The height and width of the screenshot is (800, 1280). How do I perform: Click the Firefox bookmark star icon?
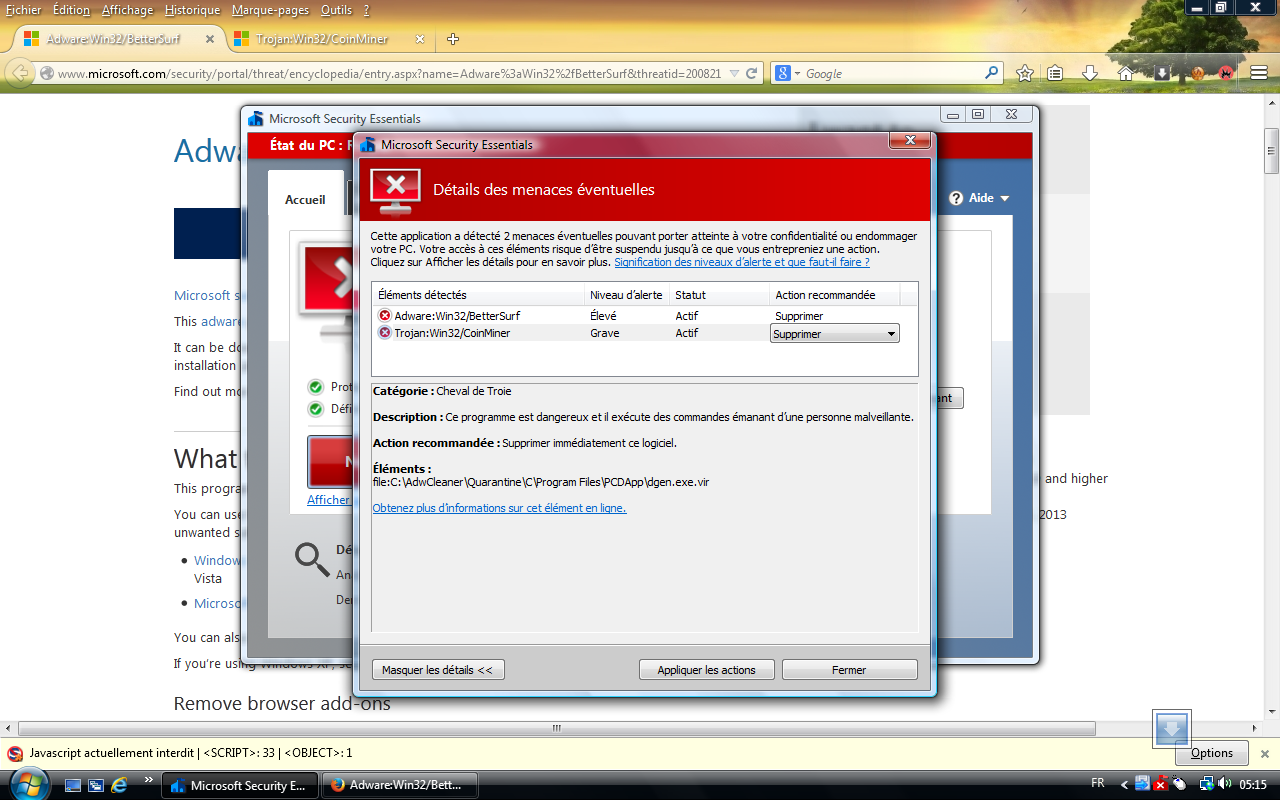[1025, 73]
